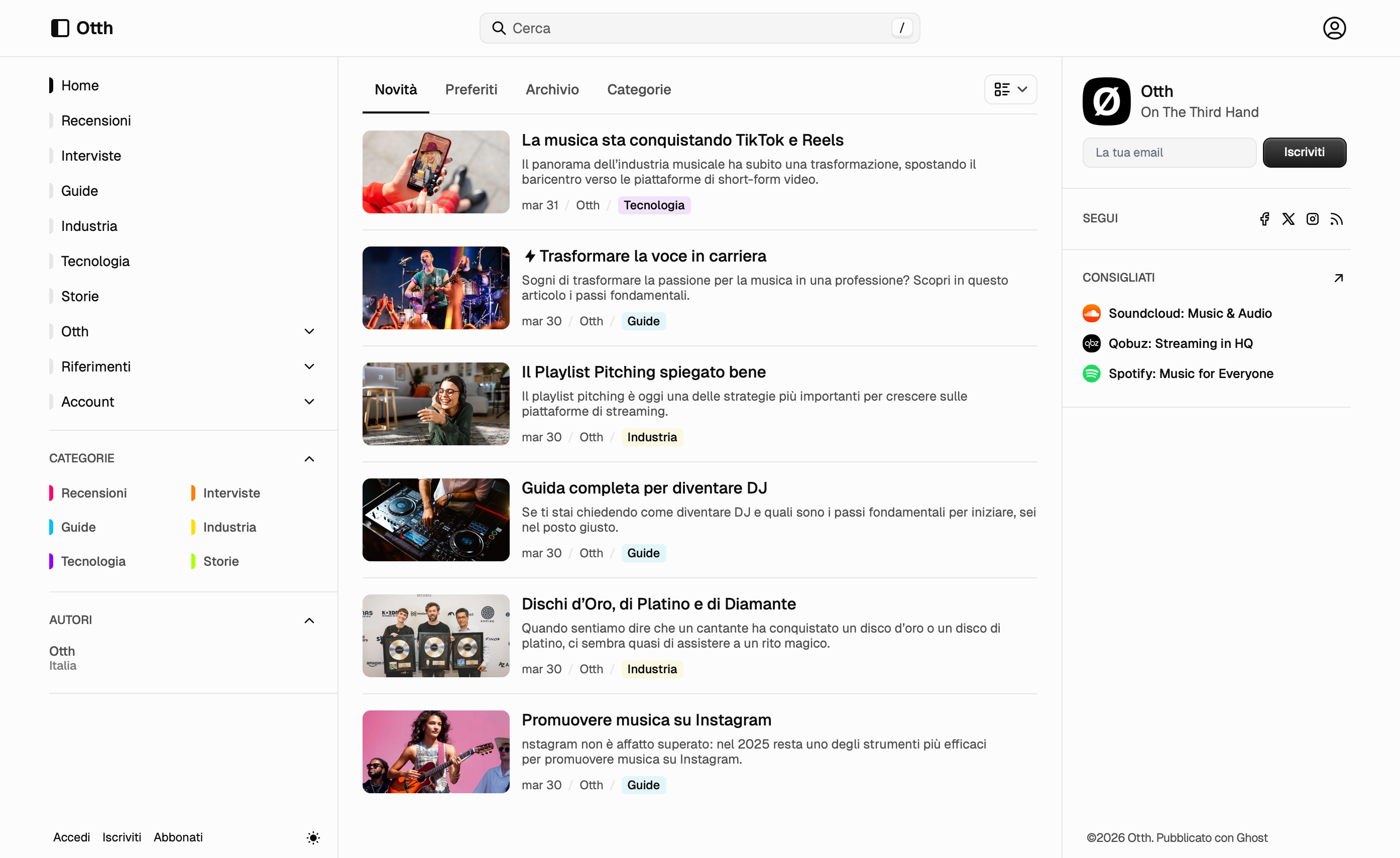Click the Consigliati external arrow icon
This screenshot has width=1400, height=858.
click(1338, 278)
